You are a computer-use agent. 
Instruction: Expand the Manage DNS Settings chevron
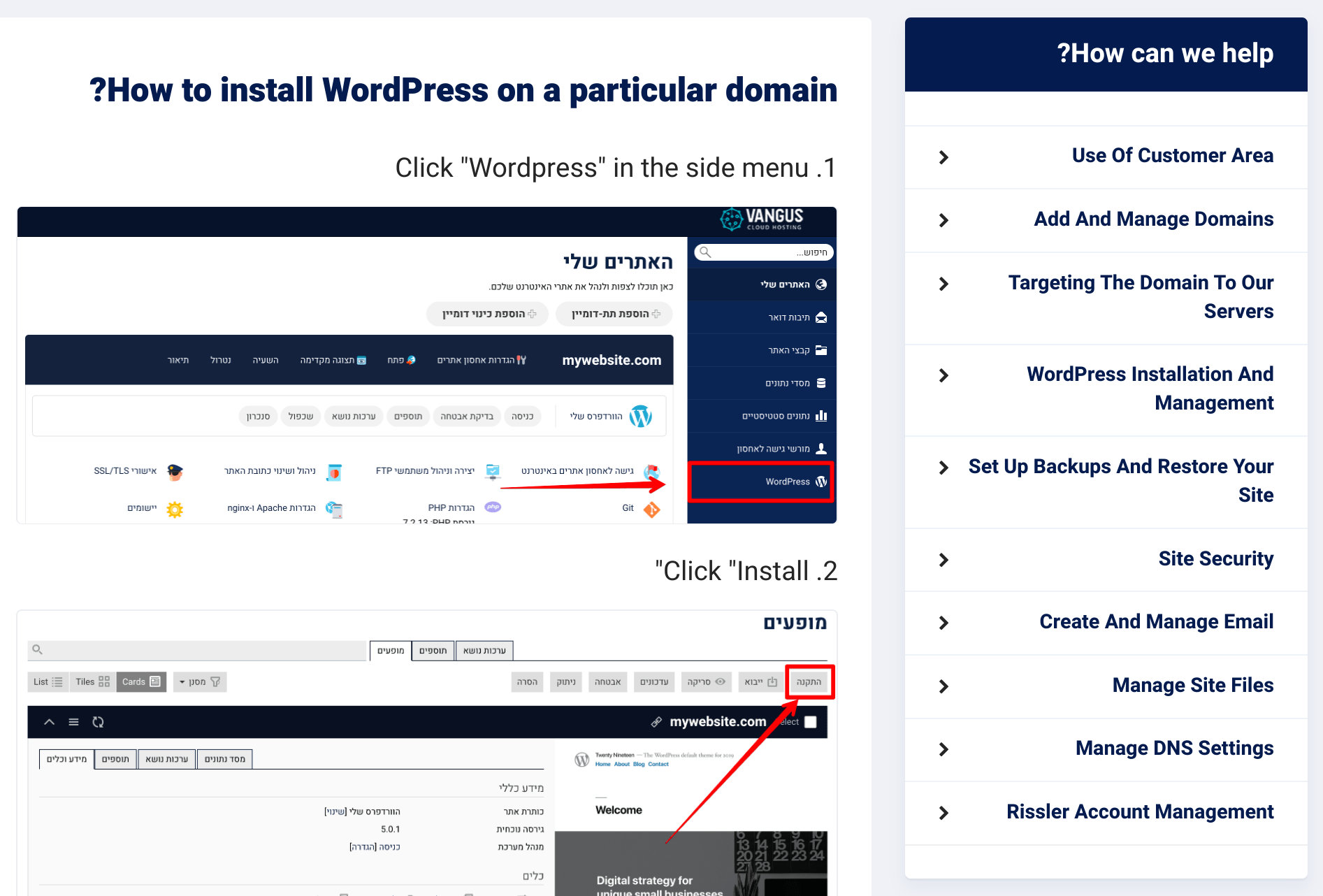[x=944, y=749]
